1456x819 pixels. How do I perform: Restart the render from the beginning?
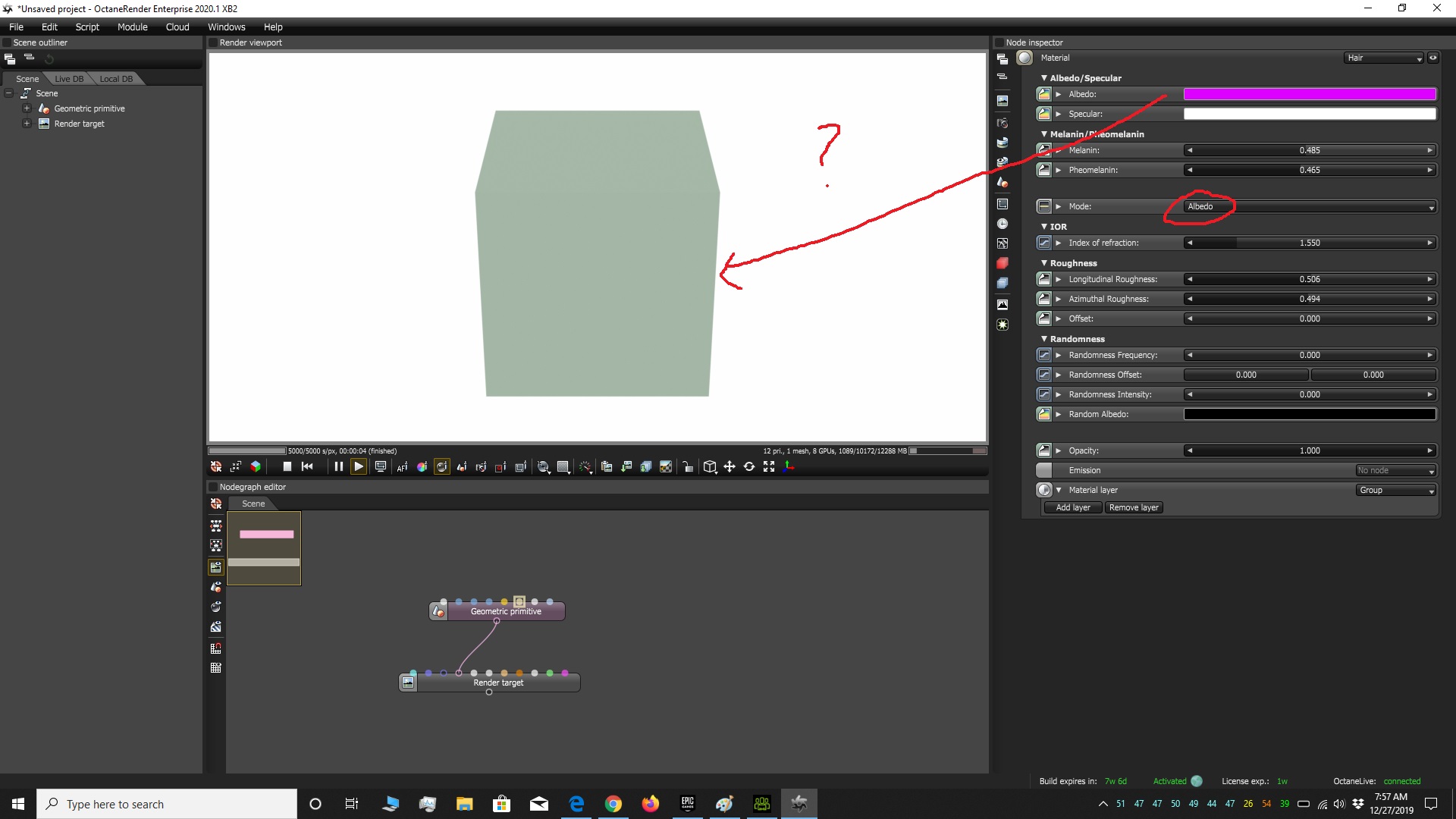coord(307,467)
